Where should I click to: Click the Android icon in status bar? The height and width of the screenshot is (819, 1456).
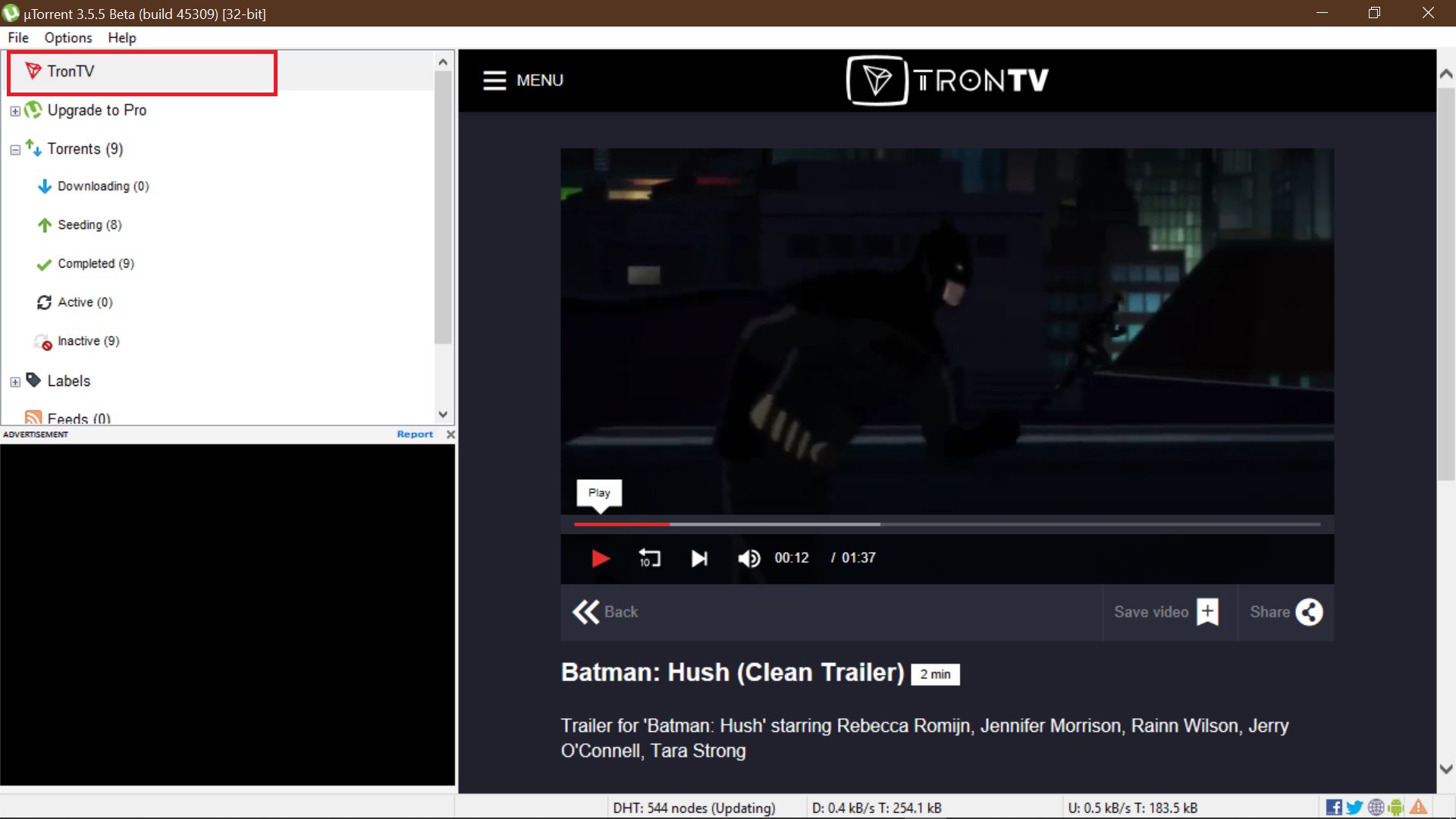click(1396, 808)
